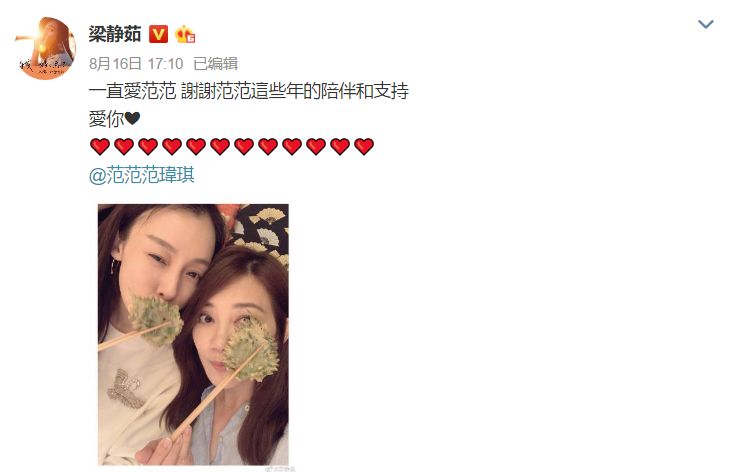Click the first red heart emoji
Screen dimensions: 731x472
[100, 146]
